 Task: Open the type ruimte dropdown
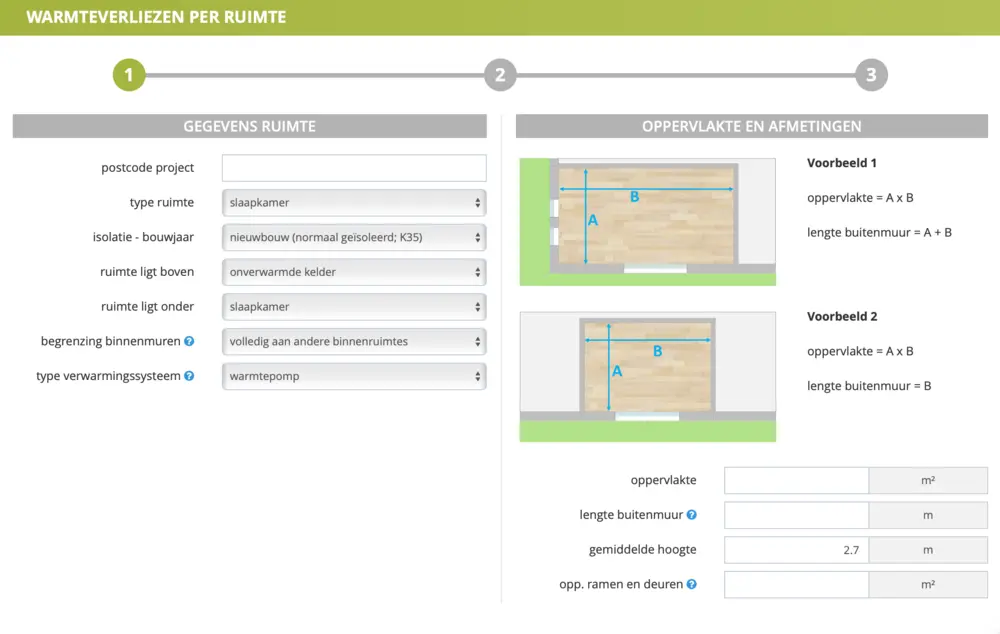click(x=353, y=203)
